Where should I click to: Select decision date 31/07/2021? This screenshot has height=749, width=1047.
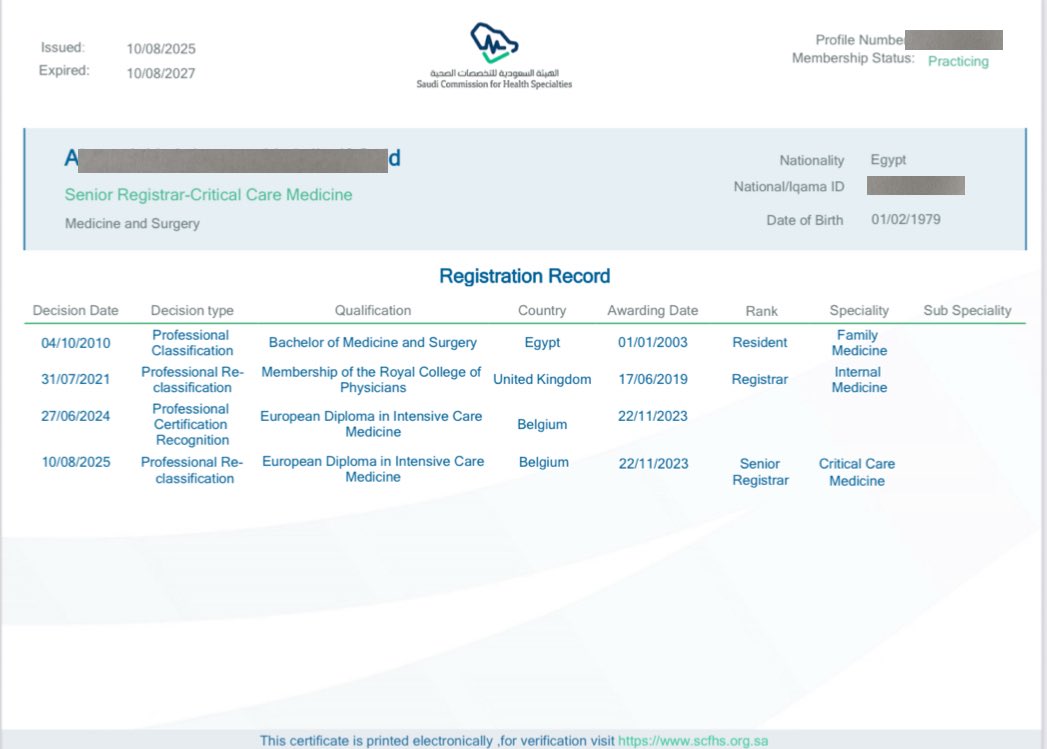(x=75, y=379)
